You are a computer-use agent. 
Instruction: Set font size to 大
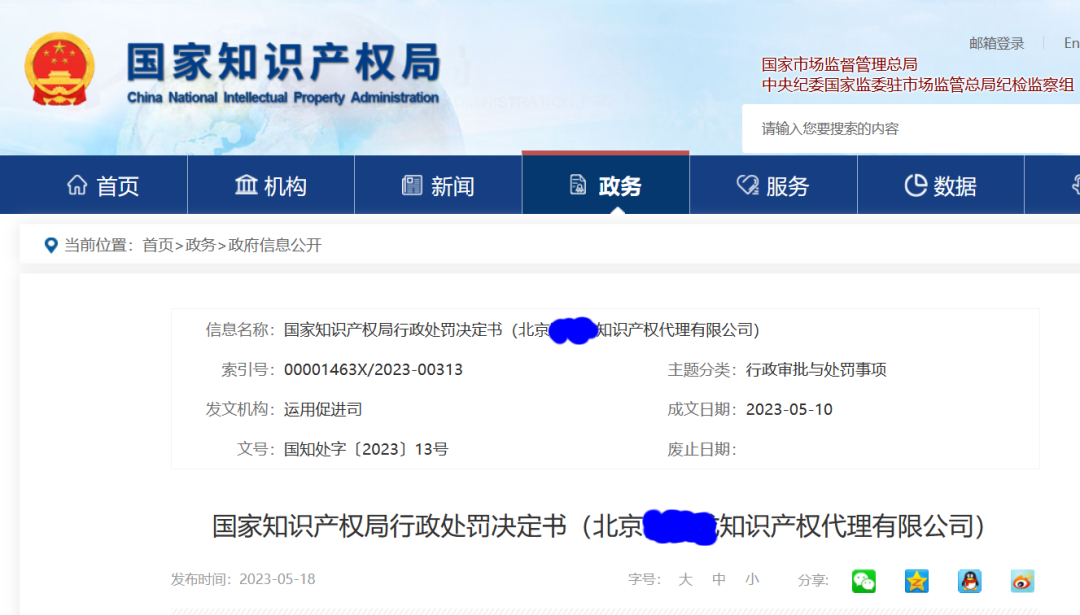click(685, 580)
